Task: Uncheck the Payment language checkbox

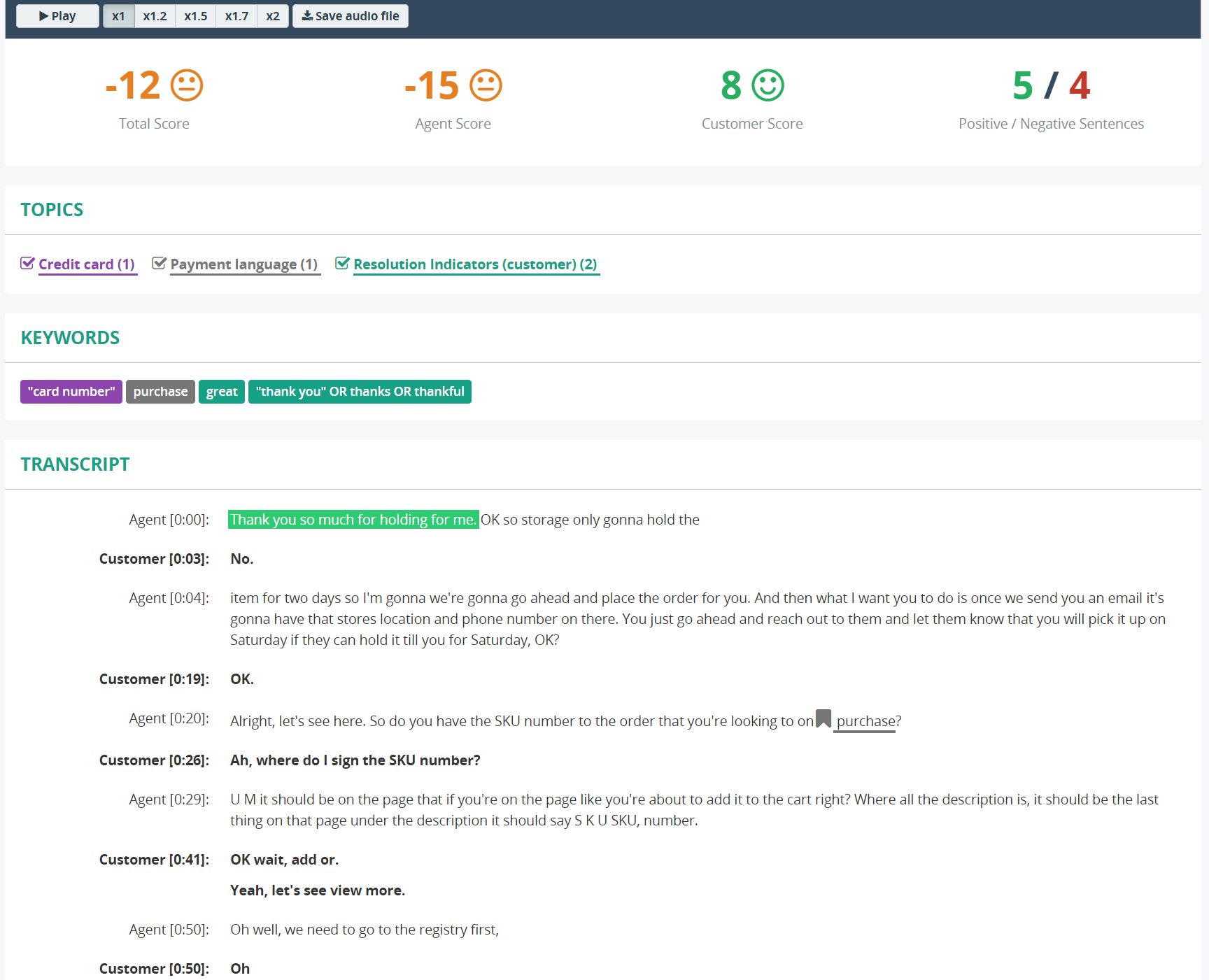Action: click(159, 263)
